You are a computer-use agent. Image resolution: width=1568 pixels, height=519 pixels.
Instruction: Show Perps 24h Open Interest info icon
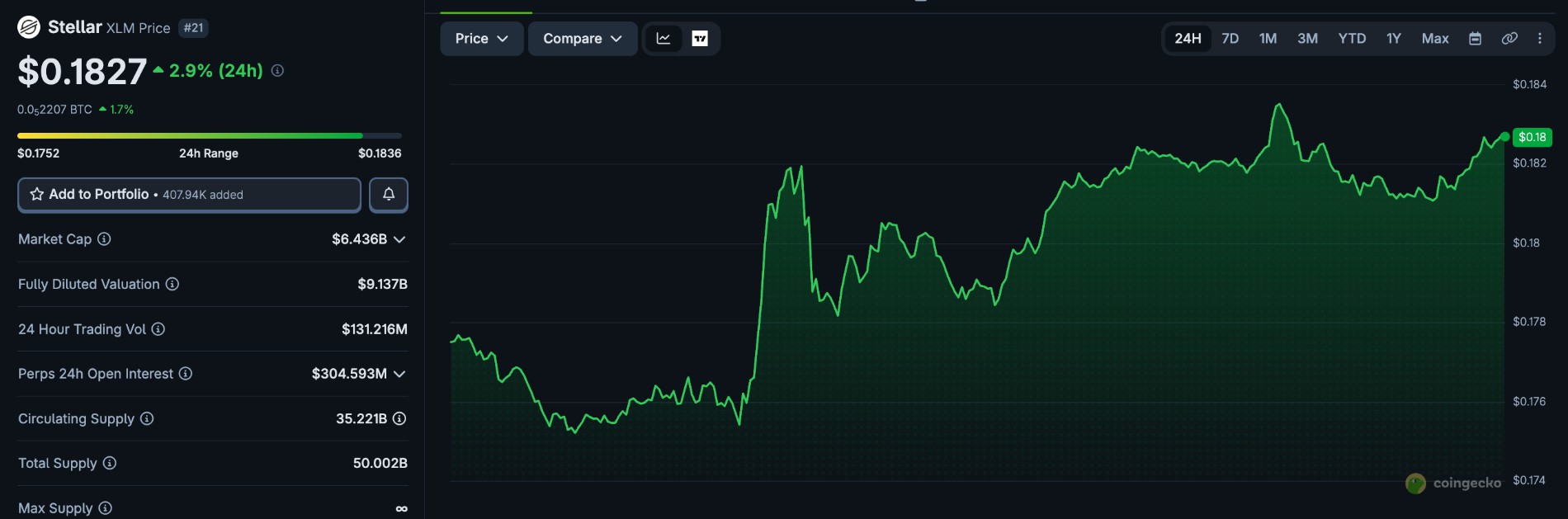[x=186, y=374]
